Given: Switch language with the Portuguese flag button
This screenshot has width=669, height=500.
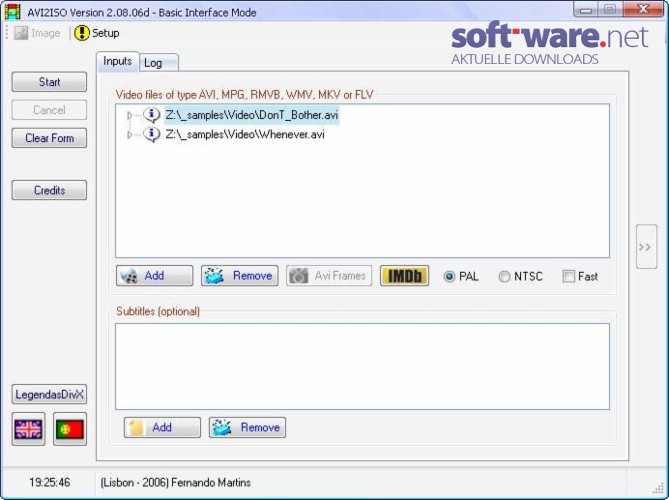Looking at the screenshot, I should (70, 429).
